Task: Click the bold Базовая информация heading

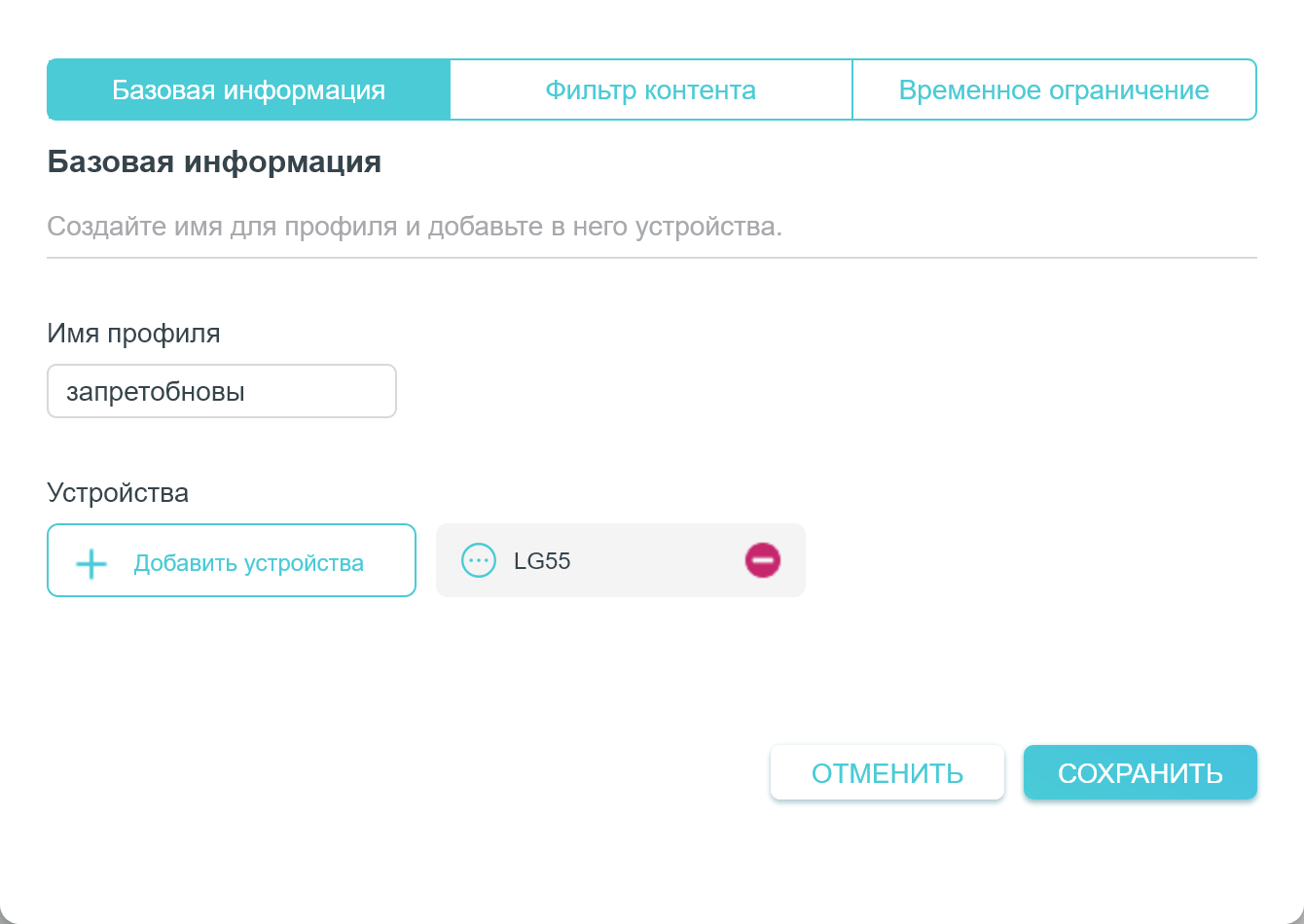Action: (x=214, y=162)
